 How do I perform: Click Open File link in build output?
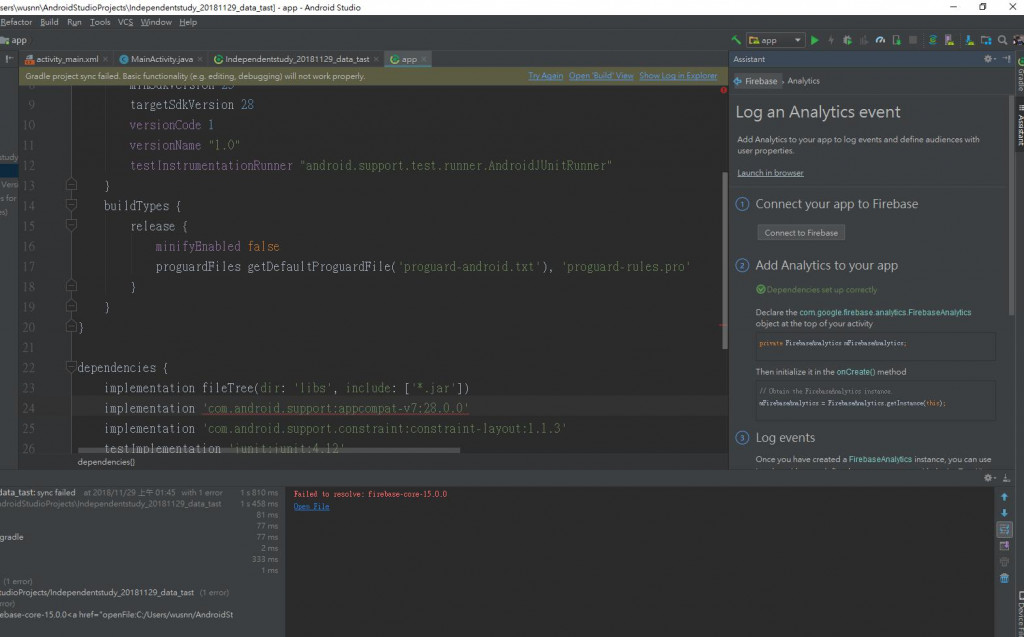[x=311, y=506]
